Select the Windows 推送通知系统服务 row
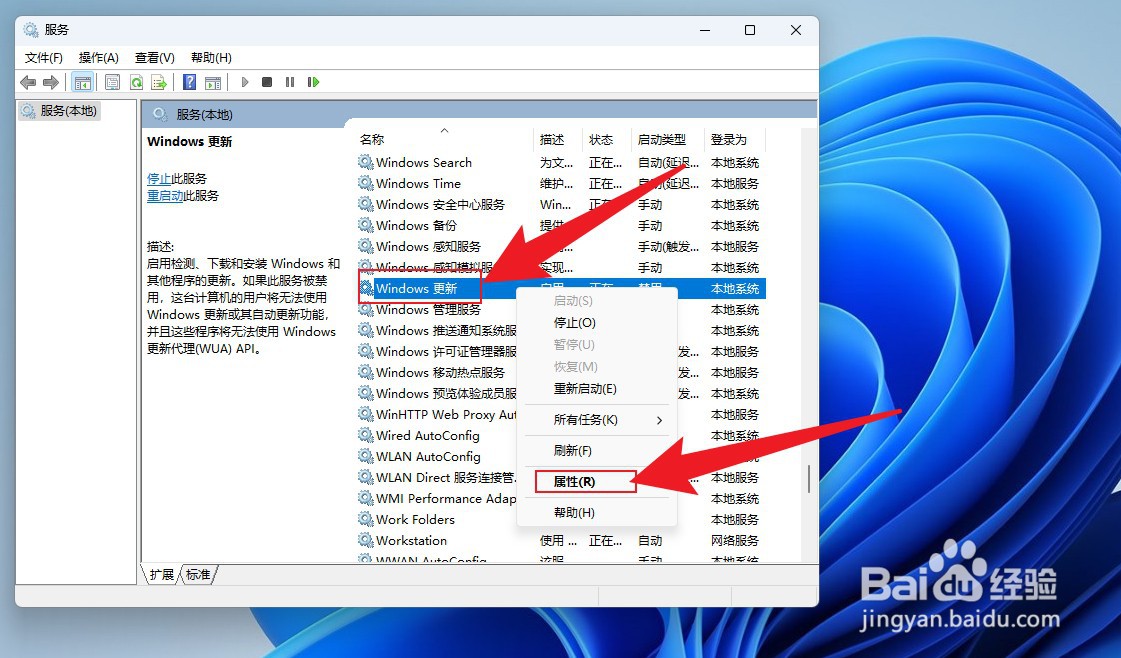 561,330
